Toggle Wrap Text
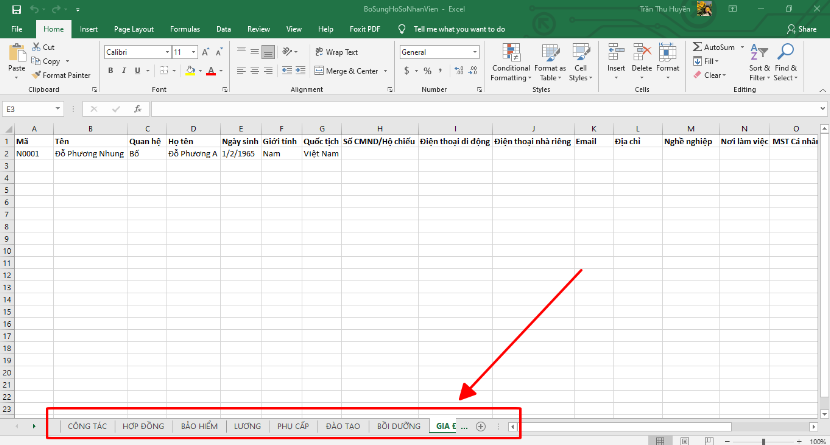The width and height of the screenshot is (830, 445). (336, 52)
